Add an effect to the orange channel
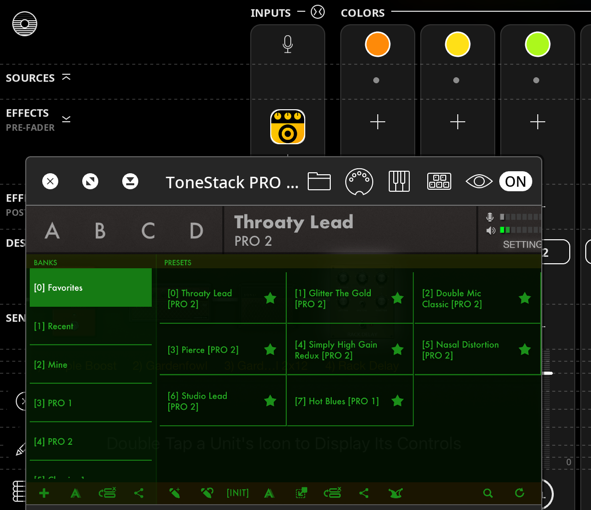This screenshot has height=510, width=591. coord(377,122)
